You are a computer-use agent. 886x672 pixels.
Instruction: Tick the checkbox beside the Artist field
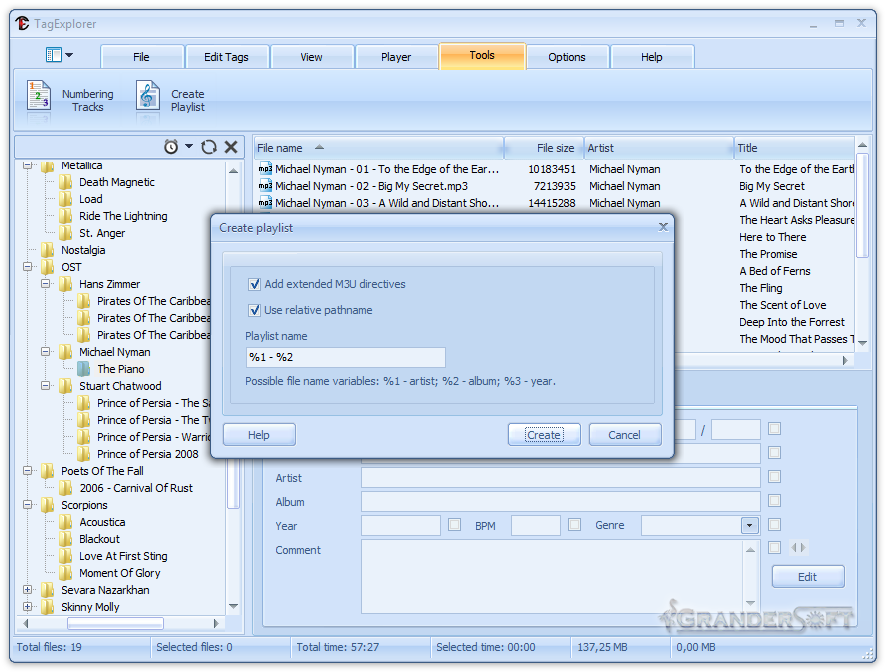774,477
